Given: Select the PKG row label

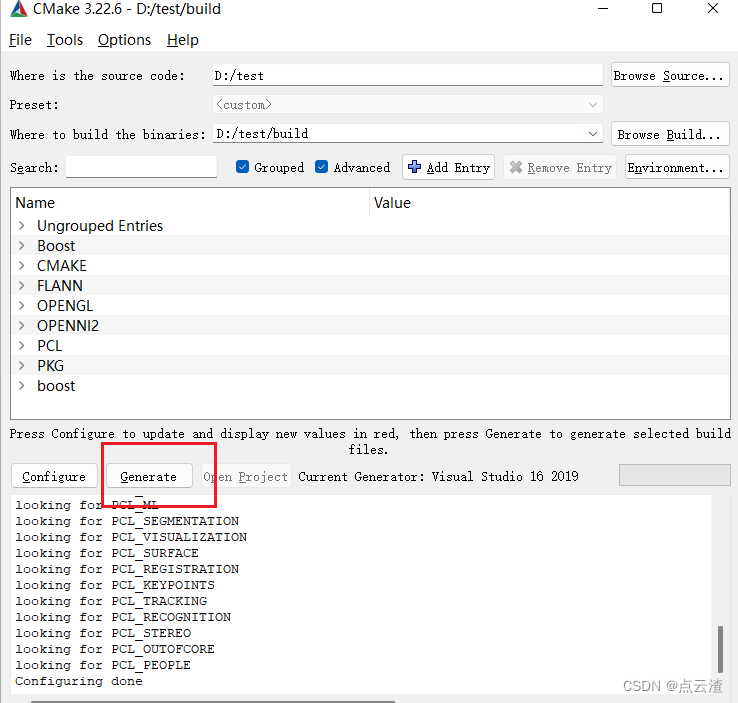Looking at the screenshot, I should [x=50, y=366].
